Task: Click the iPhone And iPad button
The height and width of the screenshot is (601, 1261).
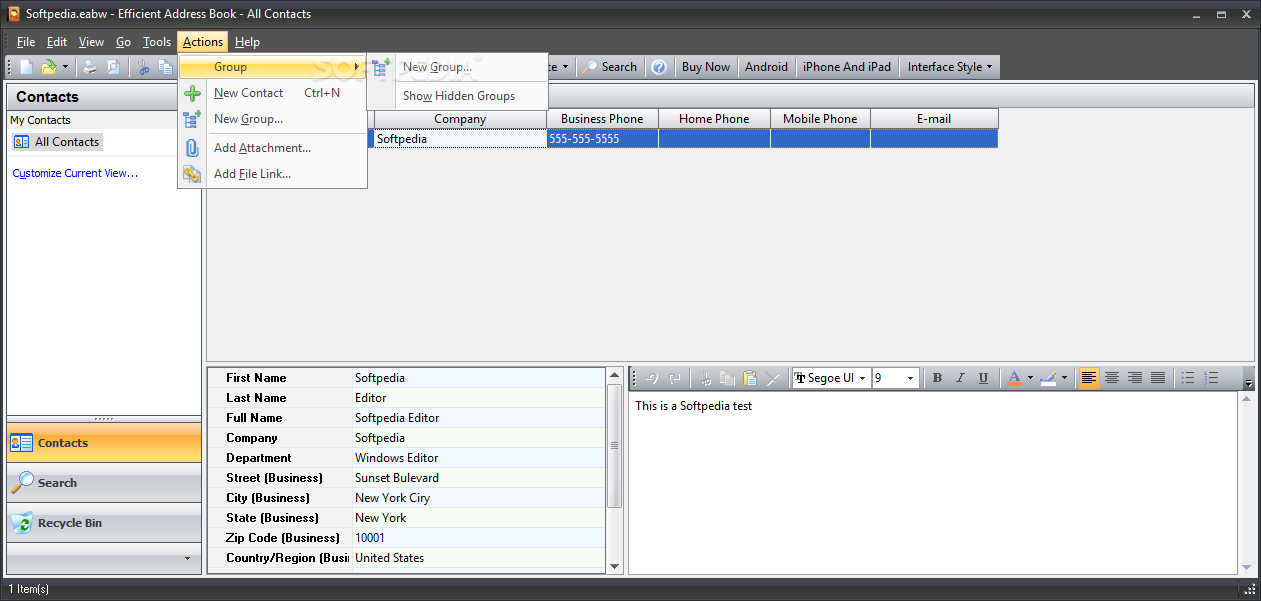Action: (847, 67)
